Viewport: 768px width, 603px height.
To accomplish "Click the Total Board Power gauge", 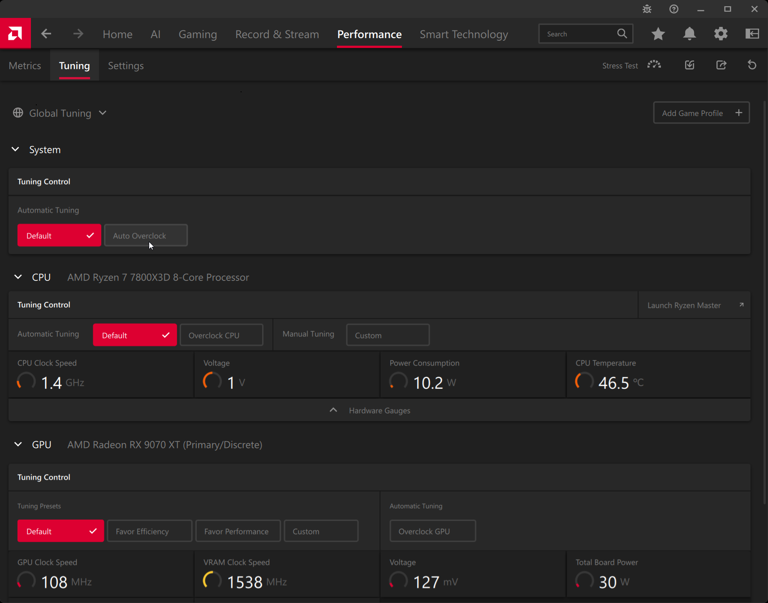I will click(584, 581).
